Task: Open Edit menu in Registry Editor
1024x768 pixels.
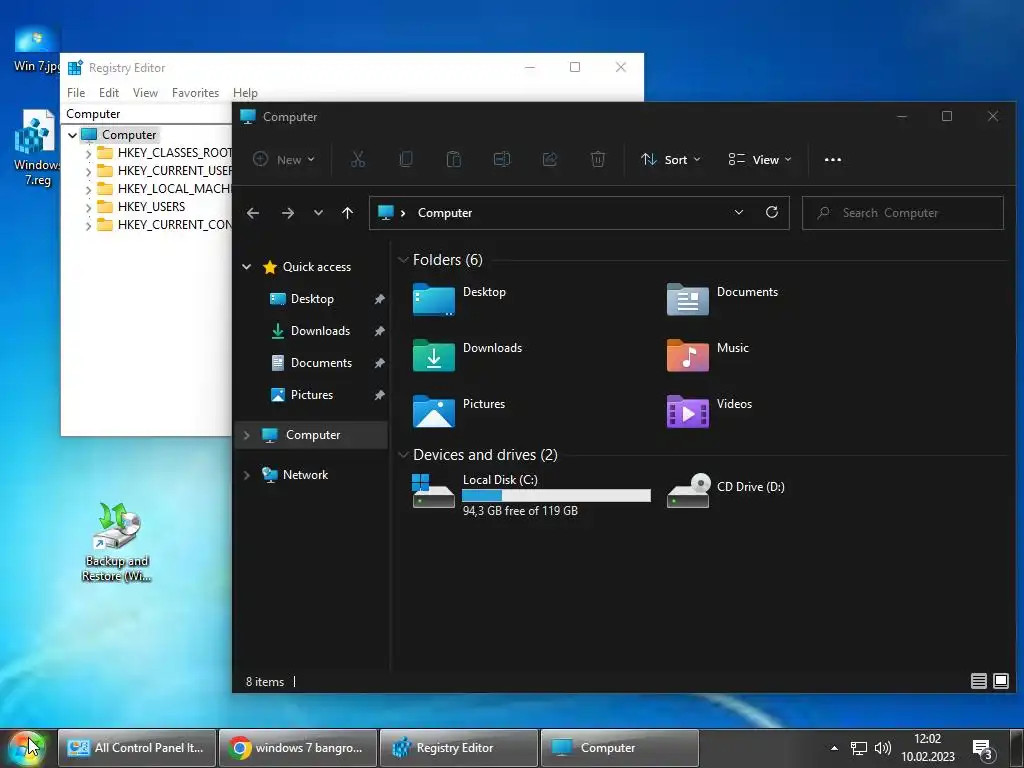Action: (108, 93)
